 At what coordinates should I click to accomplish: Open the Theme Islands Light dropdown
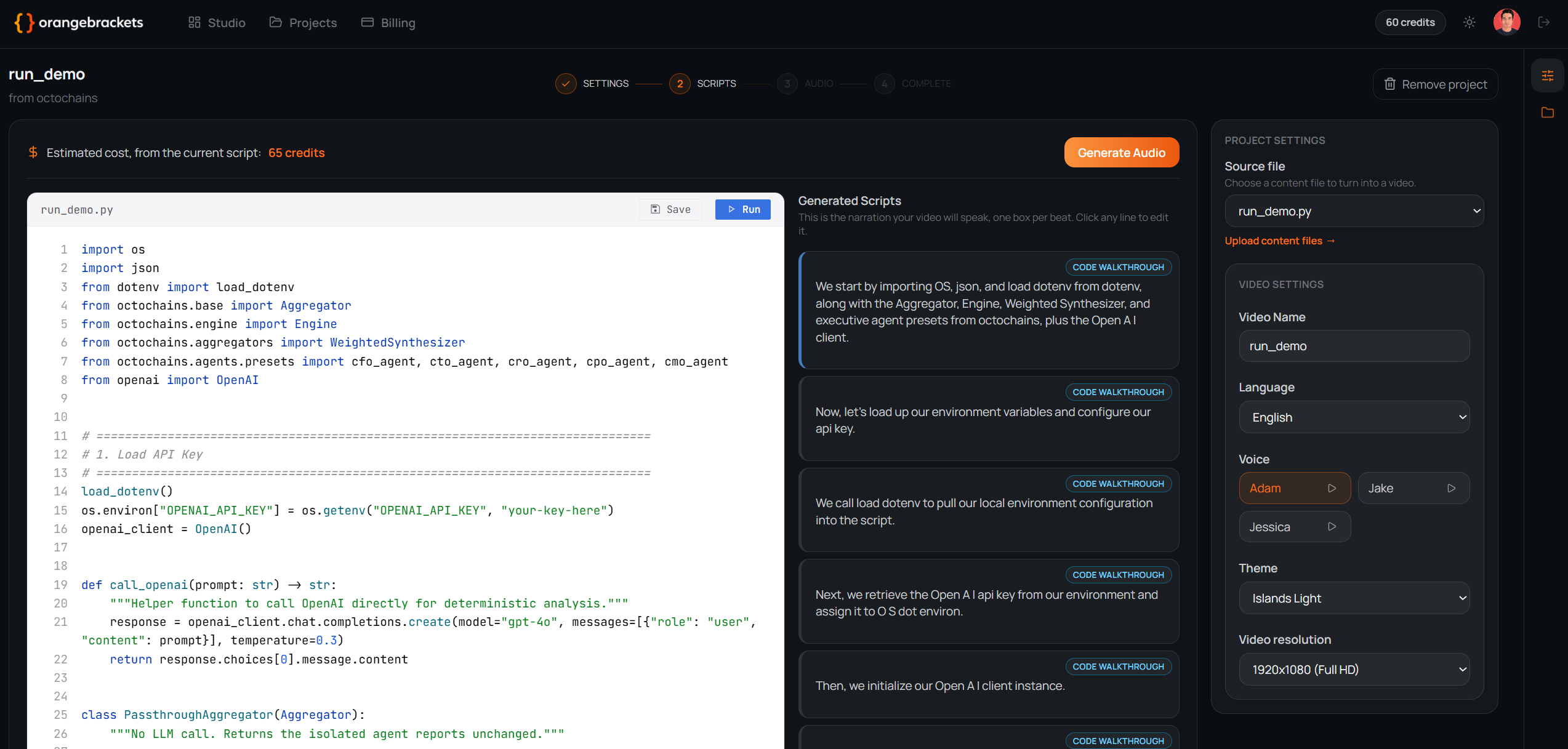click(x=1354, y=598)
